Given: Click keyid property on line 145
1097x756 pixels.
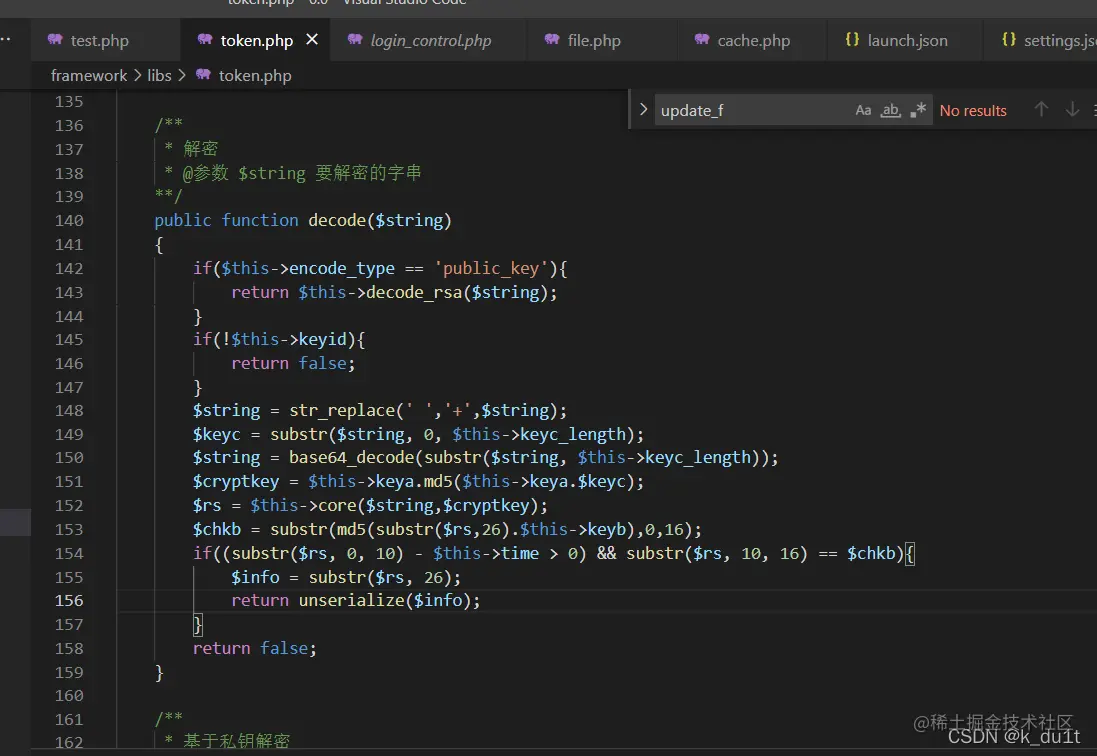Looking at the screenshot, I should [323, 339].
